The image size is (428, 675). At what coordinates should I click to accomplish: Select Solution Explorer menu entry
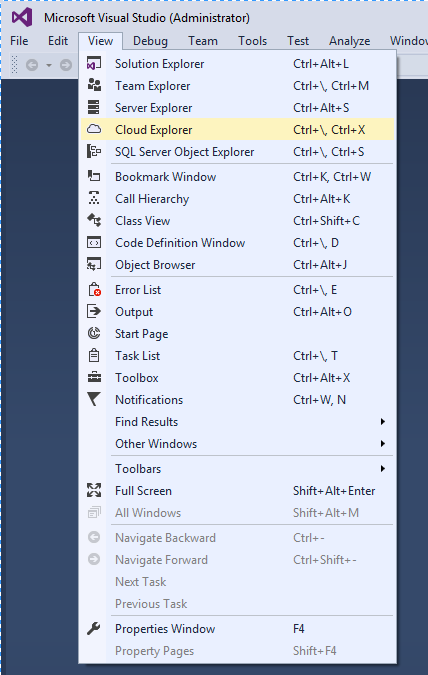pos(238,64)
